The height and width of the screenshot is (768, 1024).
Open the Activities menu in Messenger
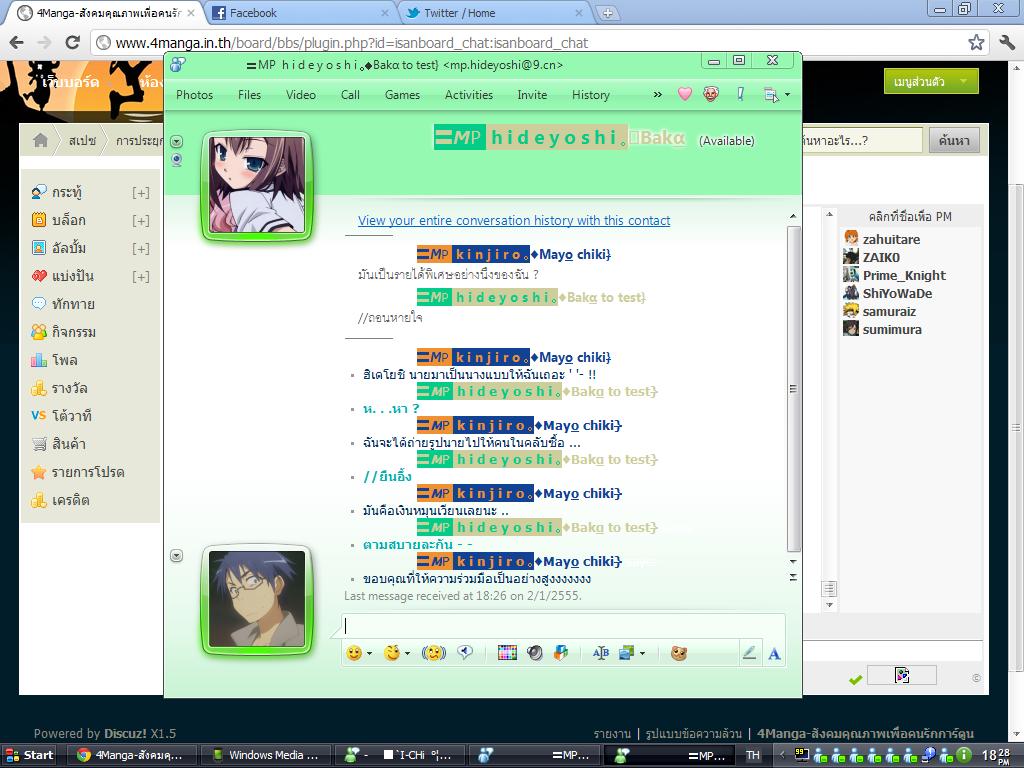pyautogui.click(x=469, y=95)
